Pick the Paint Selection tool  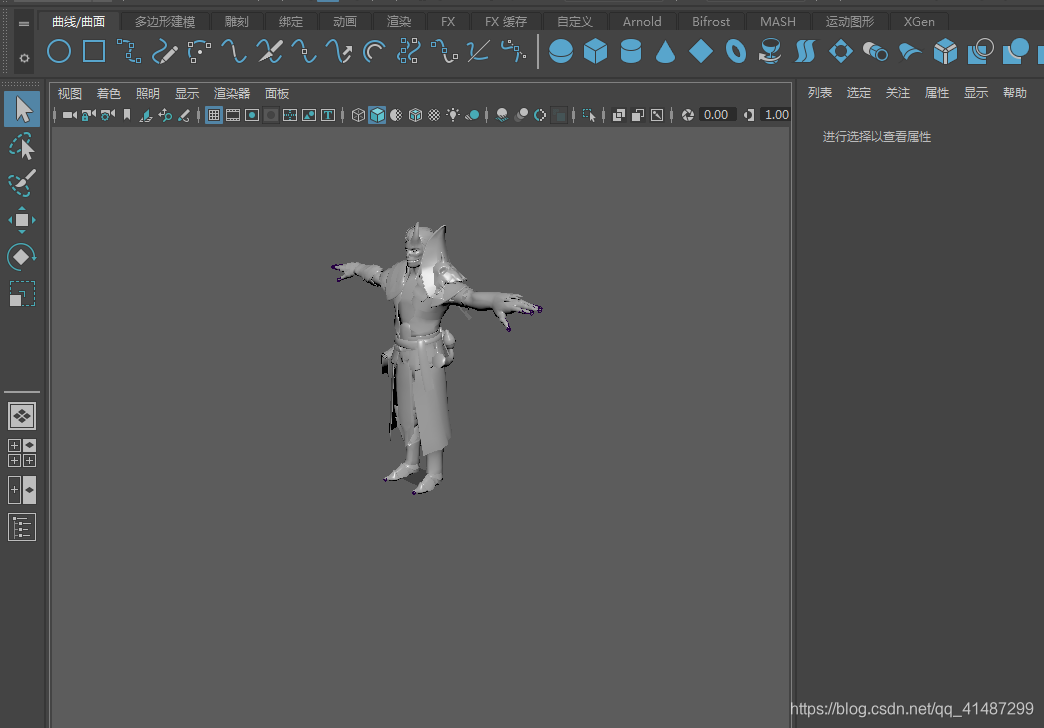pos(22,183)
